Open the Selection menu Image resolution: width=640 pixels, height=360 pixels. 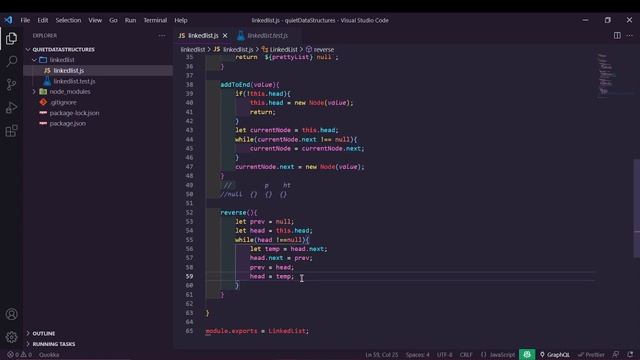[x=68, y=20]
